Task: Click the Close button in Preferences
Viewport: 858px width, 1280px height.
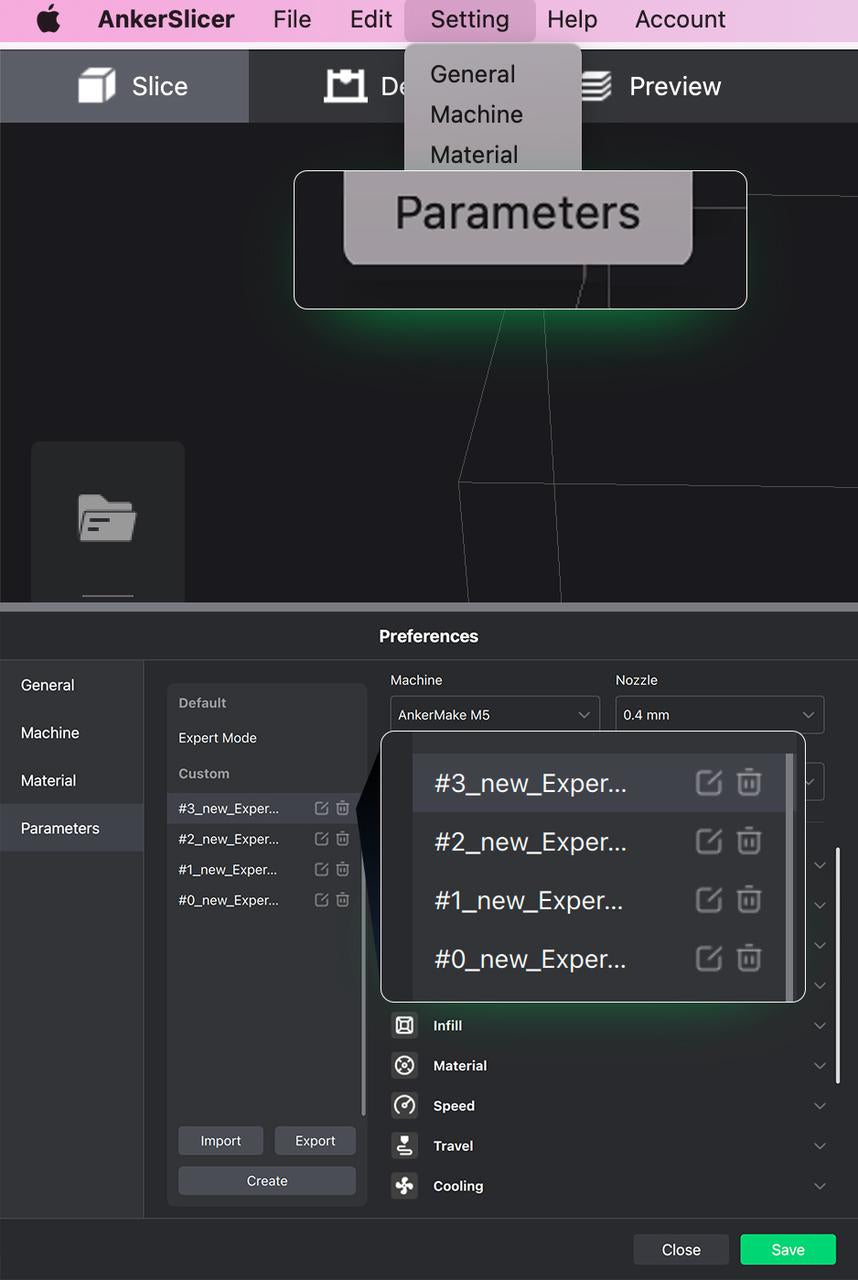Action: pos(681,1250)
